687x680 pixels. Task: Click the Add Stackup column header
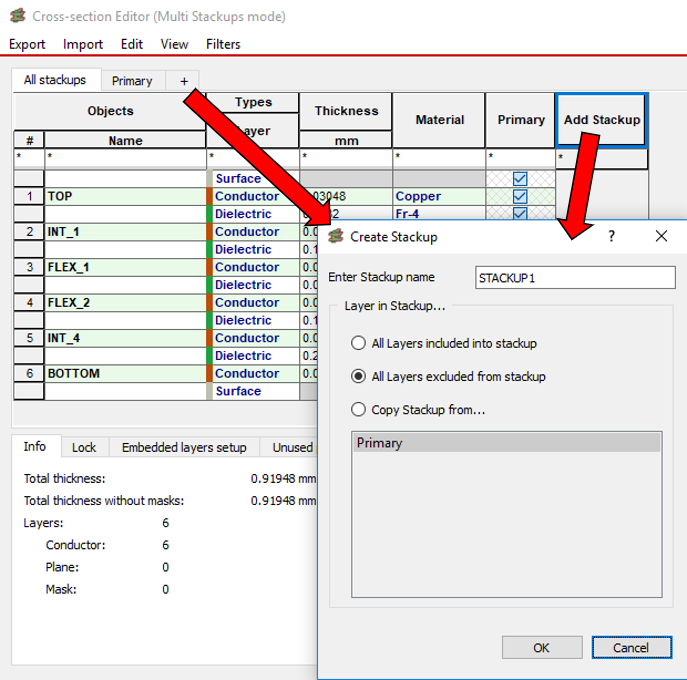tap(602, 120)
